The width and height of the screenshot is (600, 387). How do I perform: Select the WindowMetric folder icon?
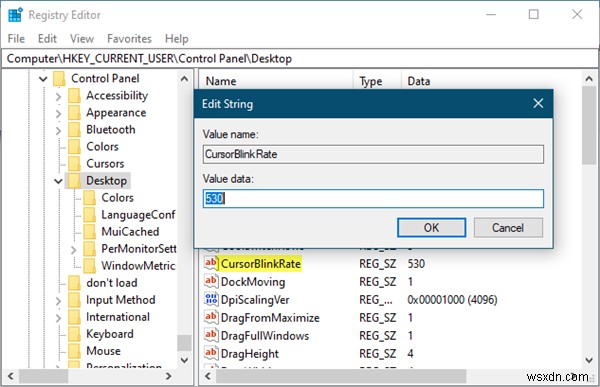(90, 266)
